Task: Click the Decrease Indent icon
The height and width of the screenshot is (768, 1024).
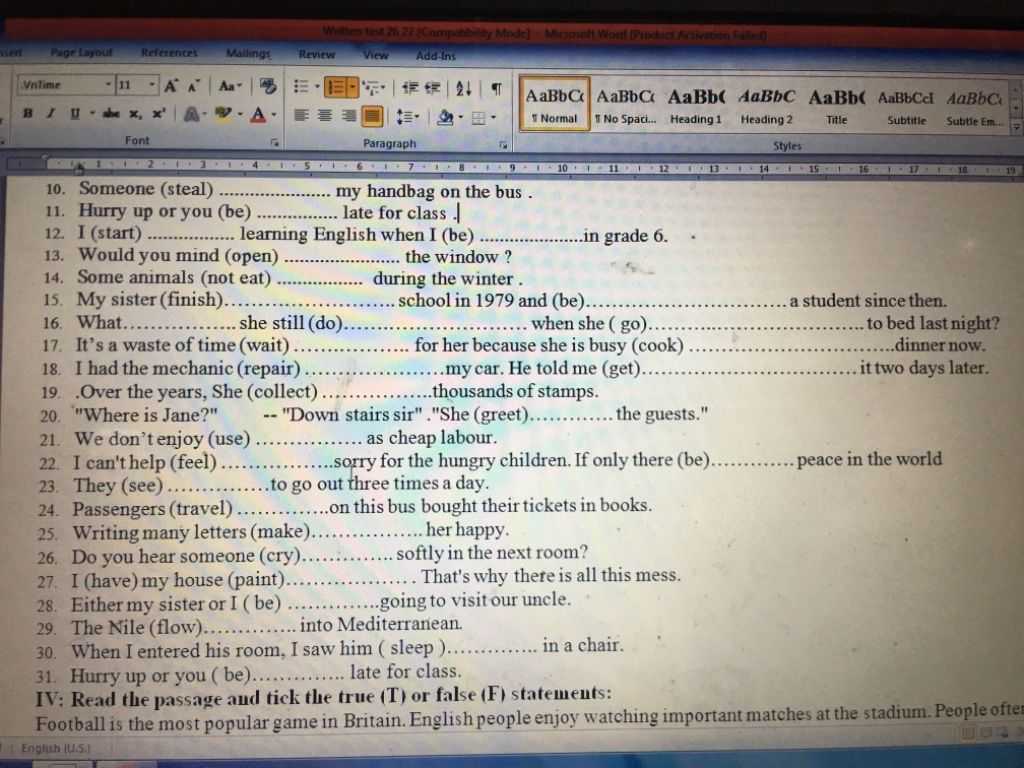Action: click(x=410, y=88)
